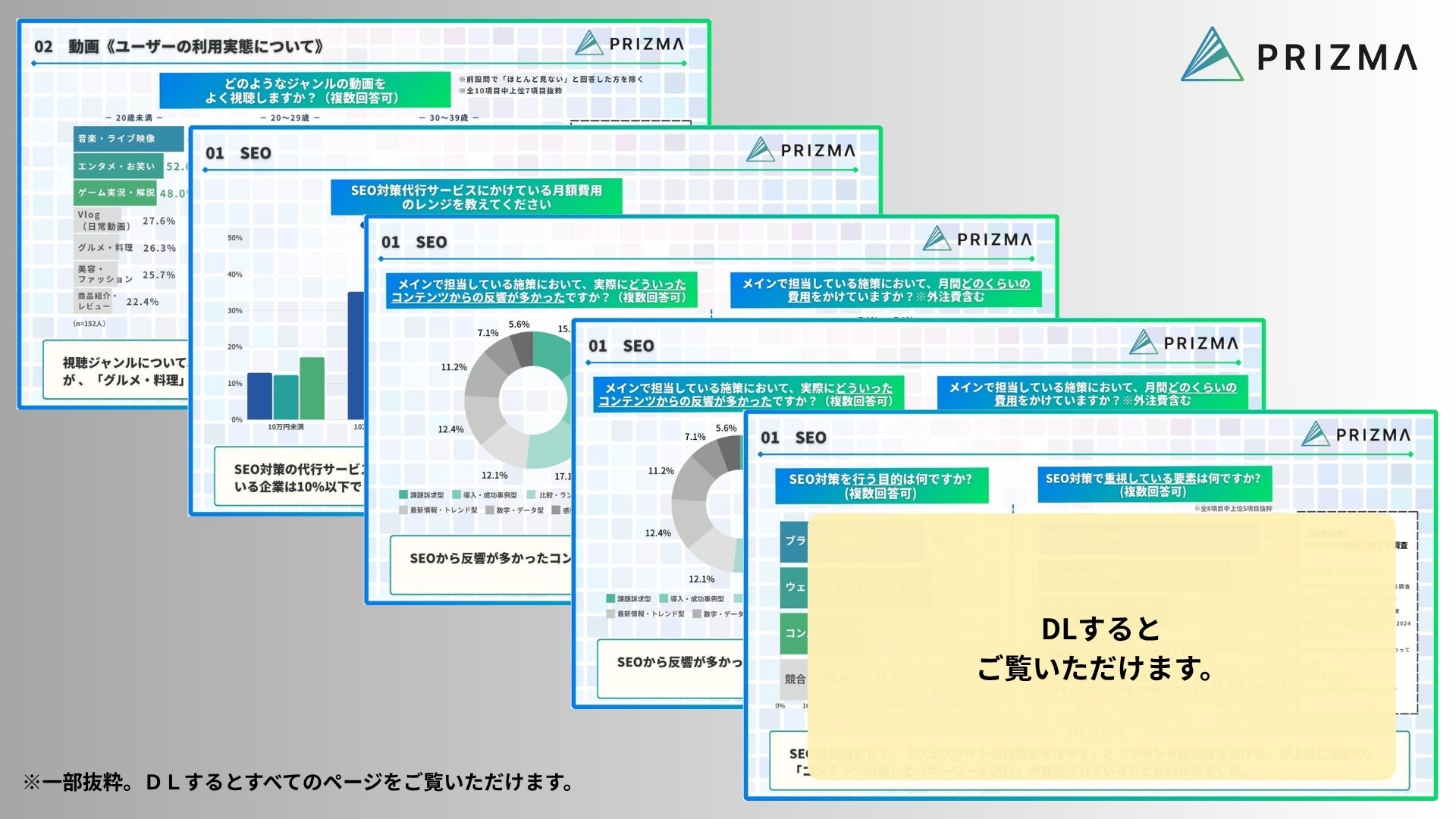Click the '※一部抜粋' footnote text at bottom
Screen dimensions: 1456x819
click(x=298, y=782)
